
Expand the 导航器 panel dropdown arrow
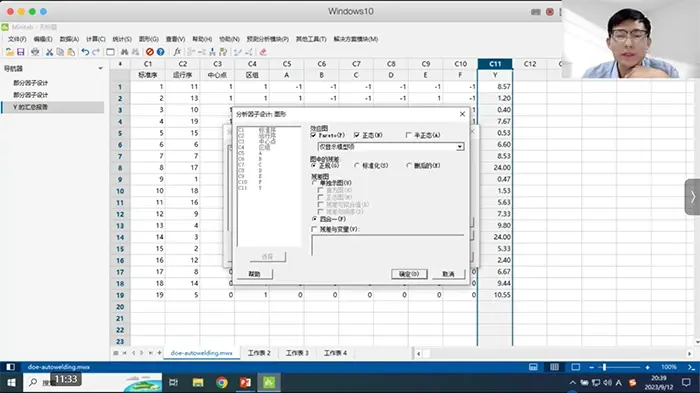click(100, 68)
